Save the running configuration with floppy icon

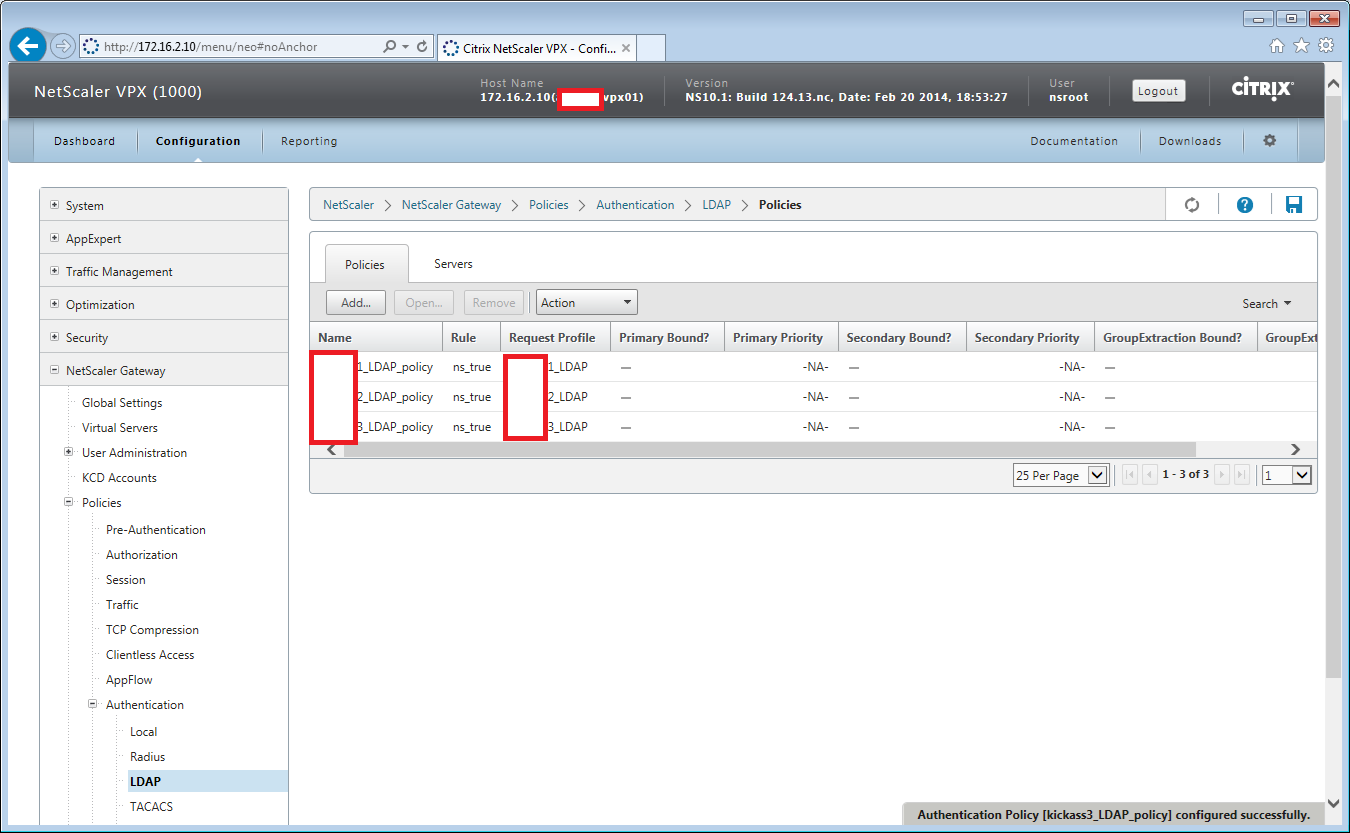click(1294, 205)
